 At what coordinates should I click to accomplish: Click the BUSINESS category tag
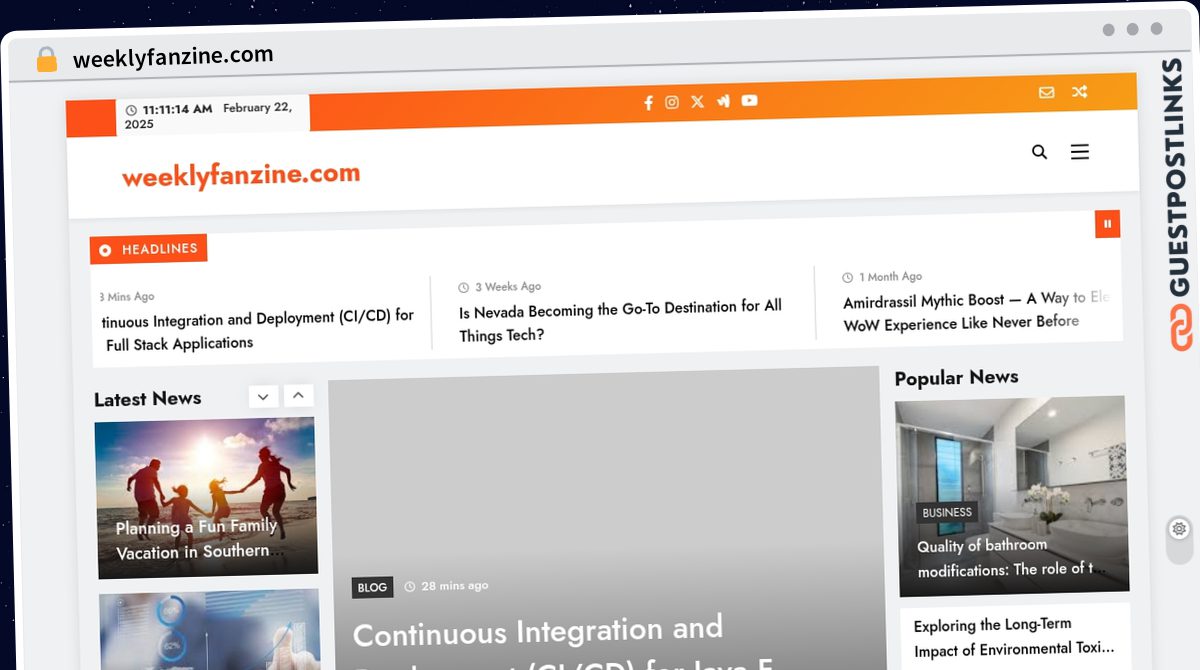click(947, 513)
